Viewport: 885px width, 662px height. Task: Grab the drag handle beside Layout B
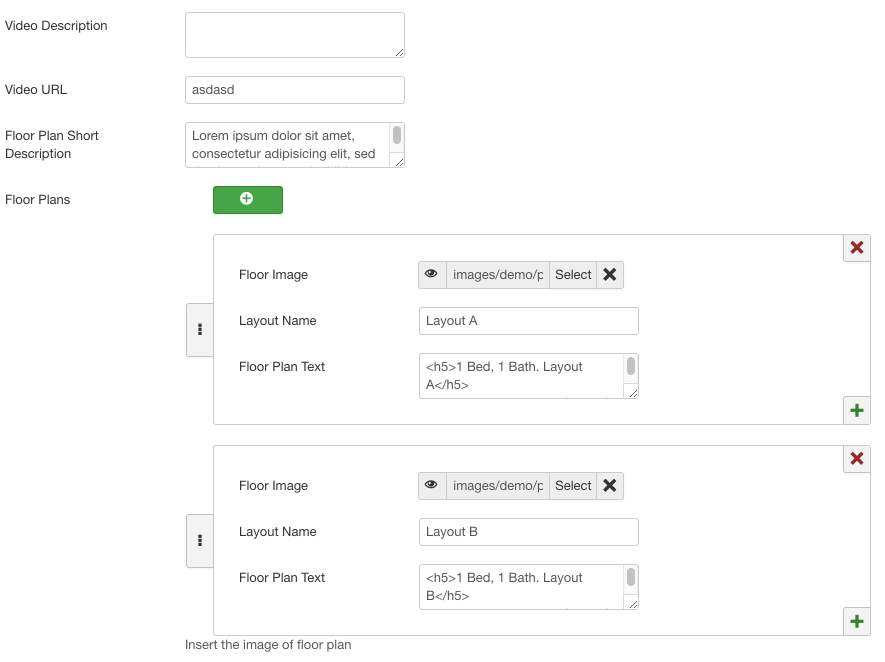pyautogui.click(x=199, y=541)
